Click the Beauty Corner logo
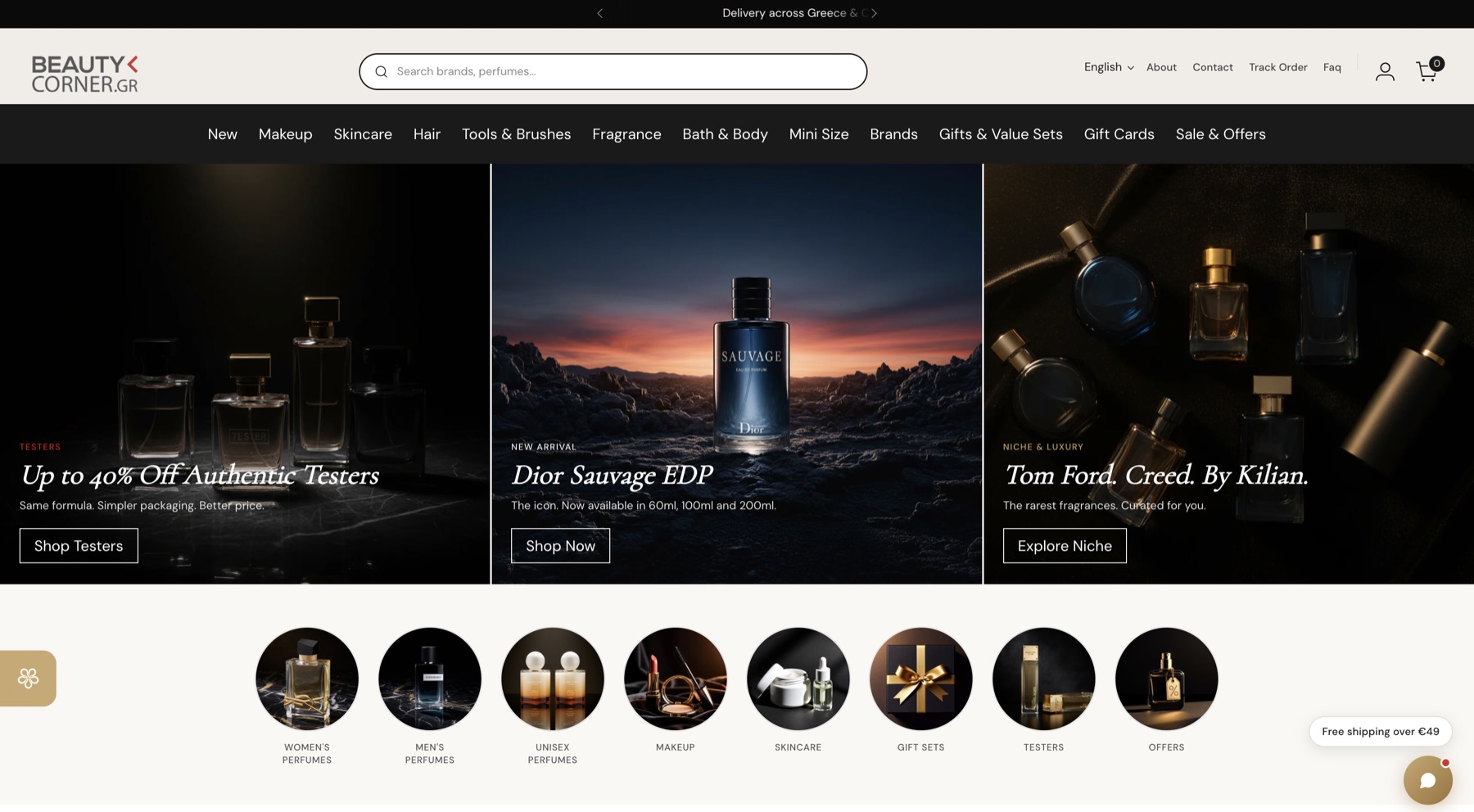1474x812 pixels. pyautogui.click(x=84, y=74)
